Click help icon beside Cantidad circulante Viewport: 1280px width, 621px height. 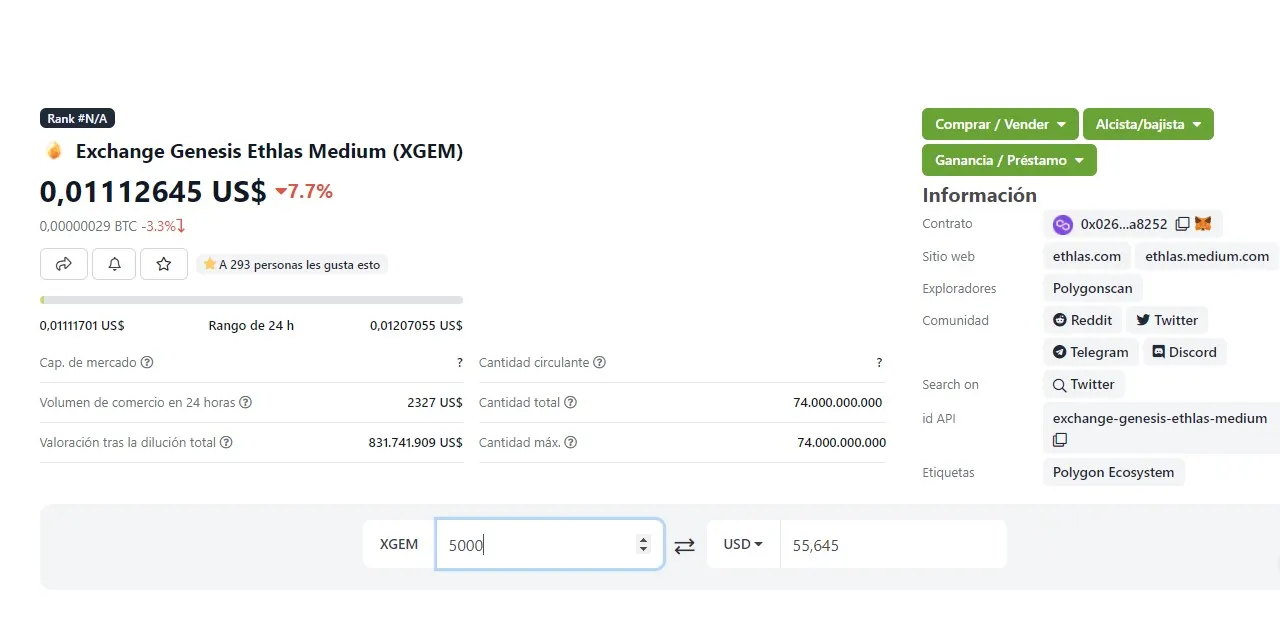click(600, 363)
